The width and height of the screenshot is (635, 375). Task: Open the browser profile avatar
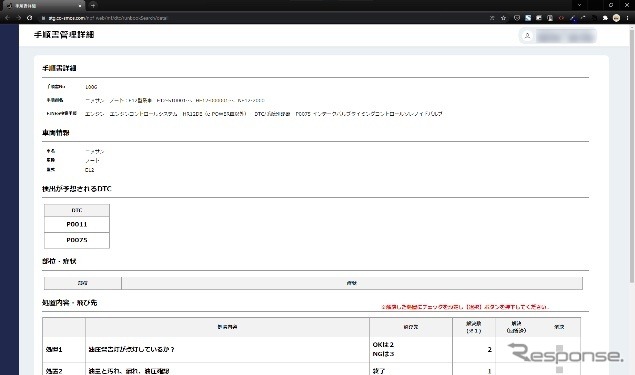(616, 18)
